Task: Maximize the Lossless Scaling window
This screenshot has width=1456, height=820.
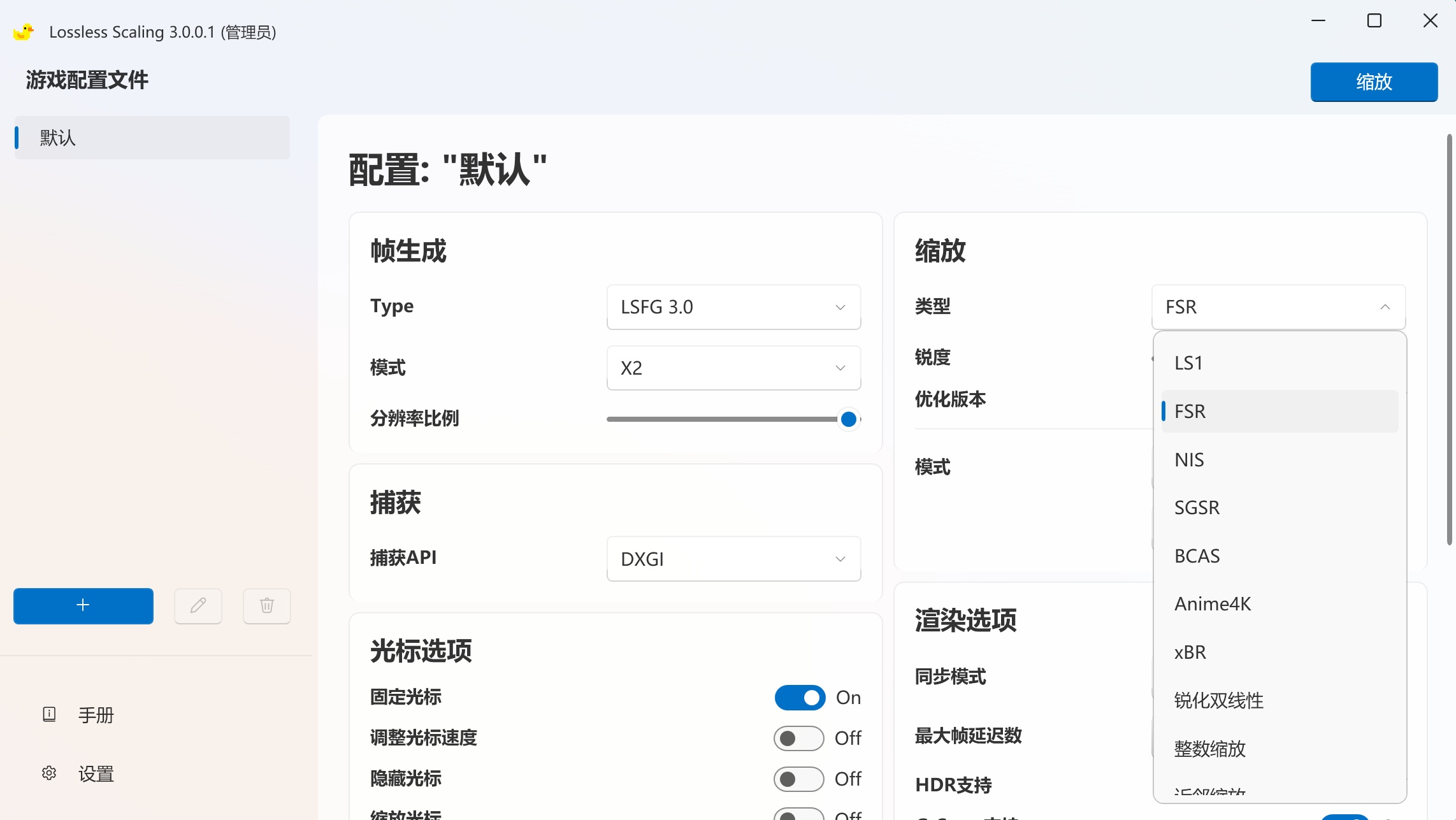Action: pyautogui.click(x=1374, y=21)
